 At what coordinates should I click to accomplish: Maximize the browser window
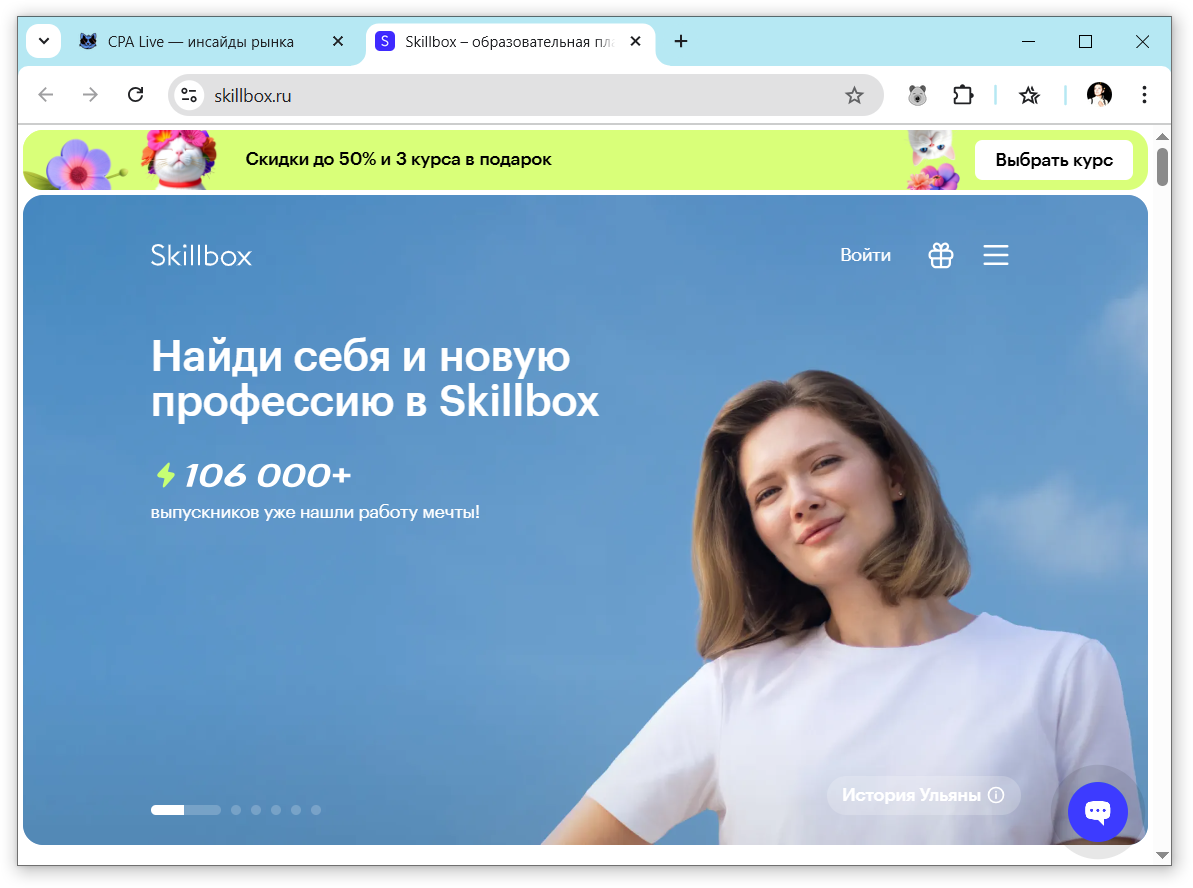[1085, 41]
